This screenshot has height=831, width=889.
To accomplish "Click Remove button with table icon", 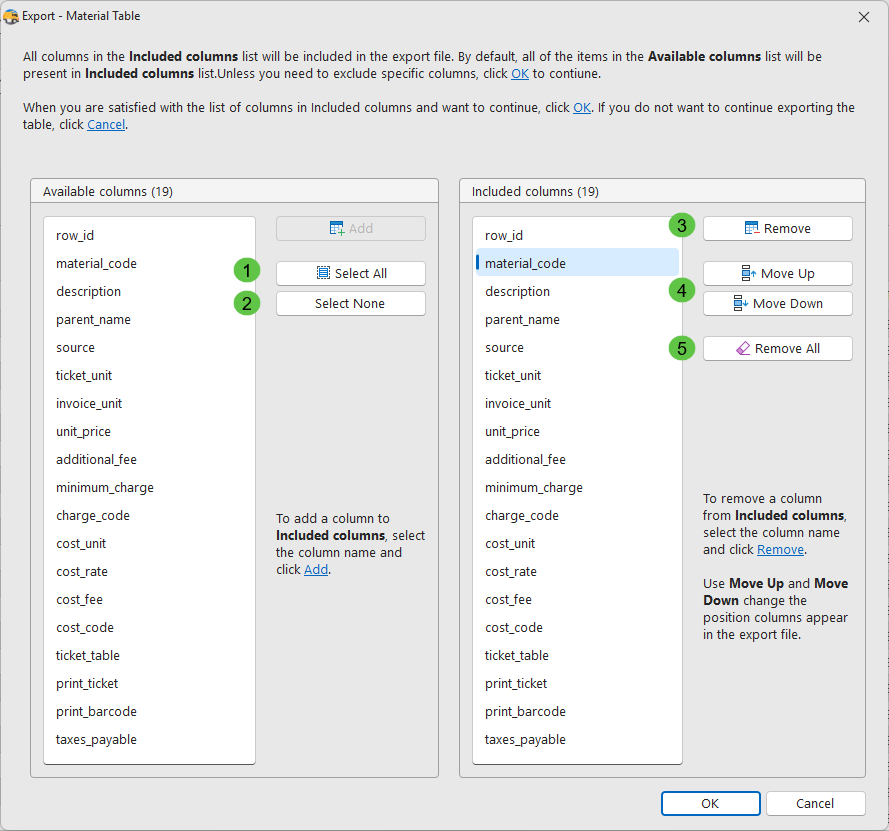I will [x=777, y=228].
